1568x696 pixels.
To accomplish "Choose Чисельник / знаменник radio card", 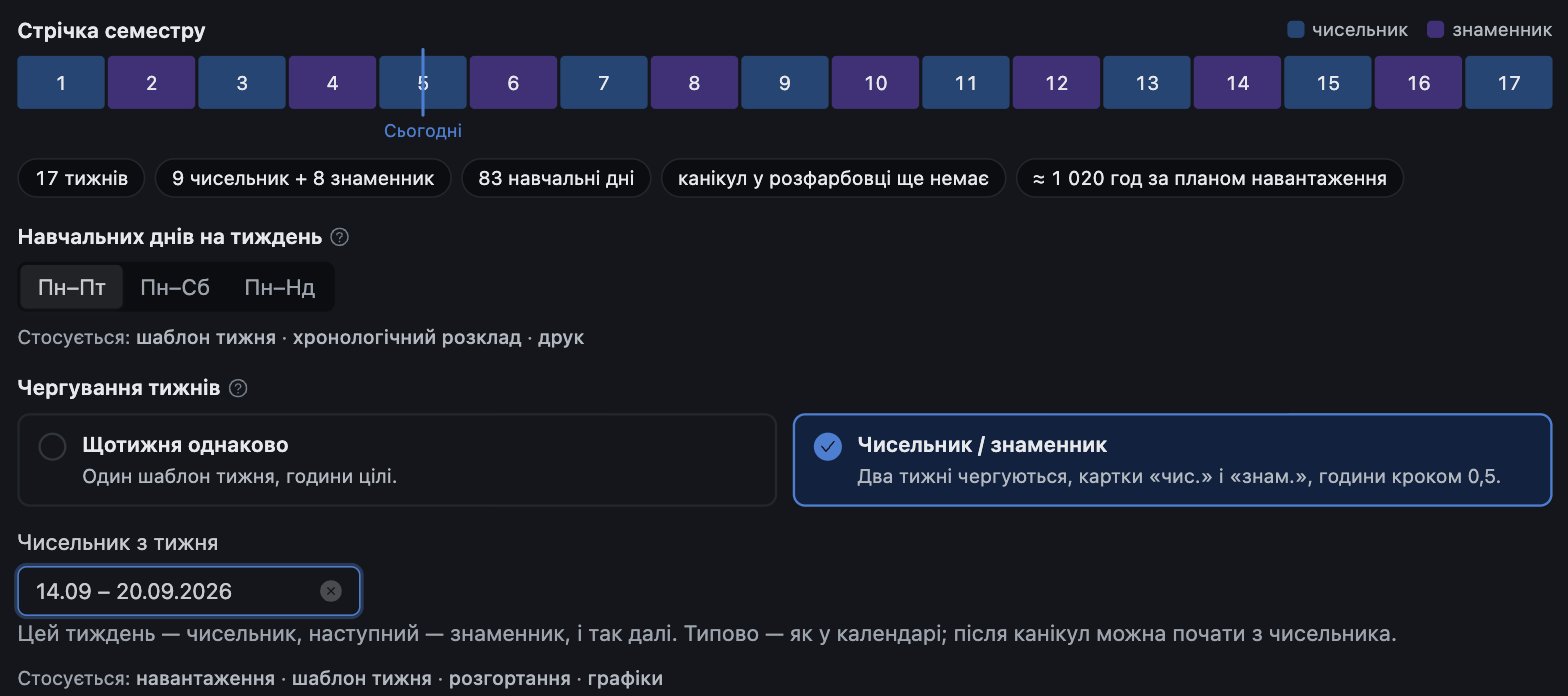I will (1172, 460).
